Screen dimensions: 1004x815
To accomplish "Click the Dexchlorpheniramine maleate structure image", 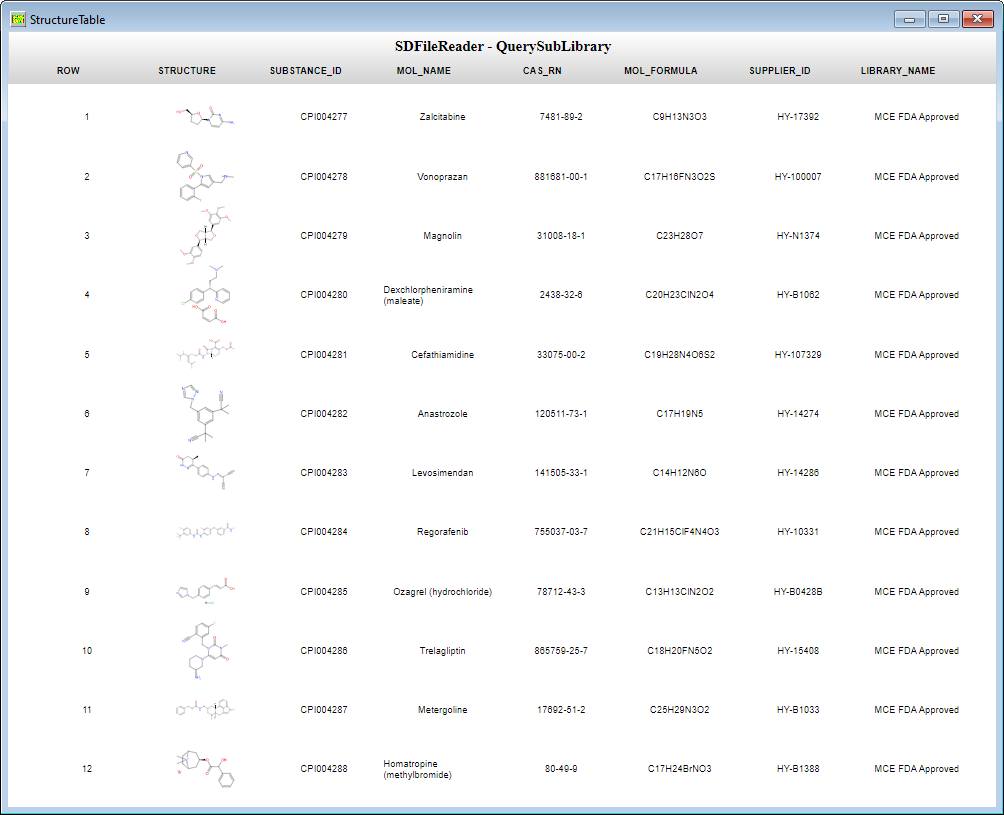I will pos(205,295).
